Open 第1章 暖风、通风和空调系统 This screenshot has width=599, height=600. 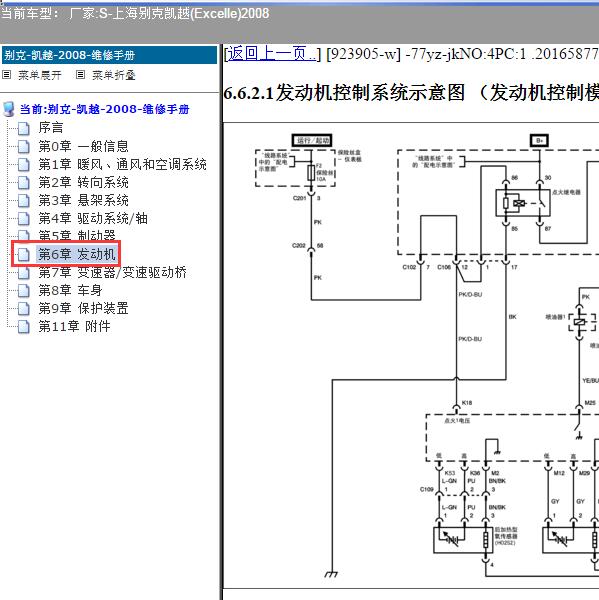tap(122, 165)
